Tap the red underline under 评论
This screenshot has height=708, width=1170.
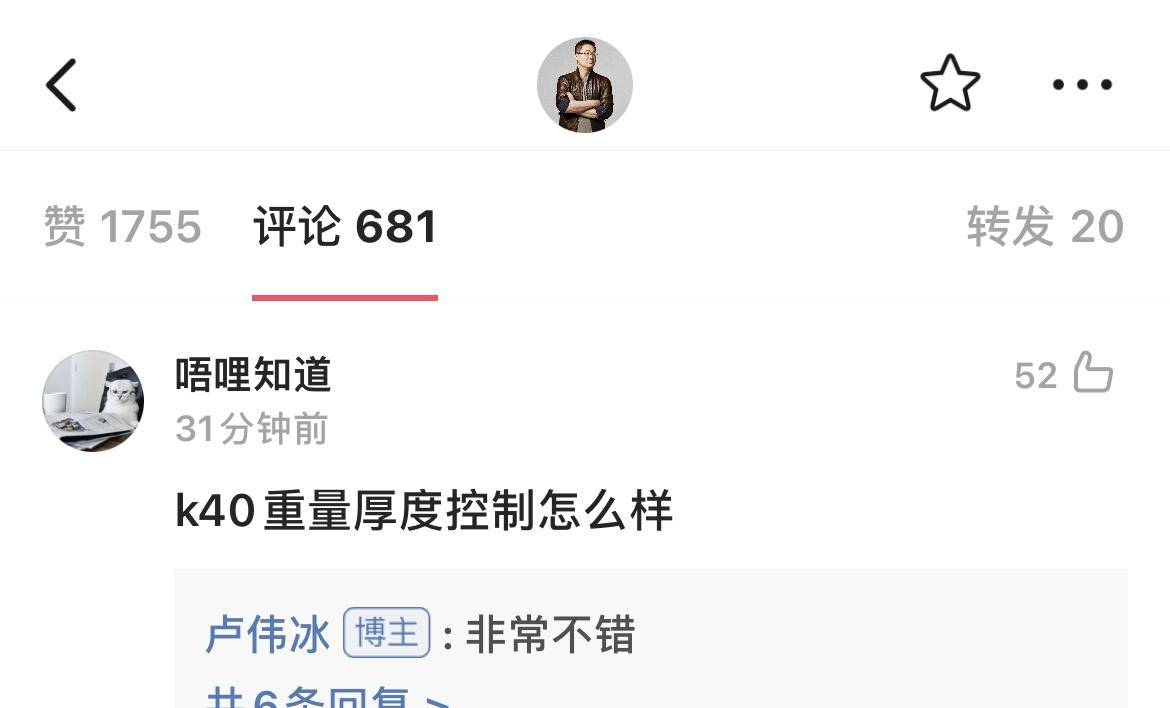click(x=345, y=298)
